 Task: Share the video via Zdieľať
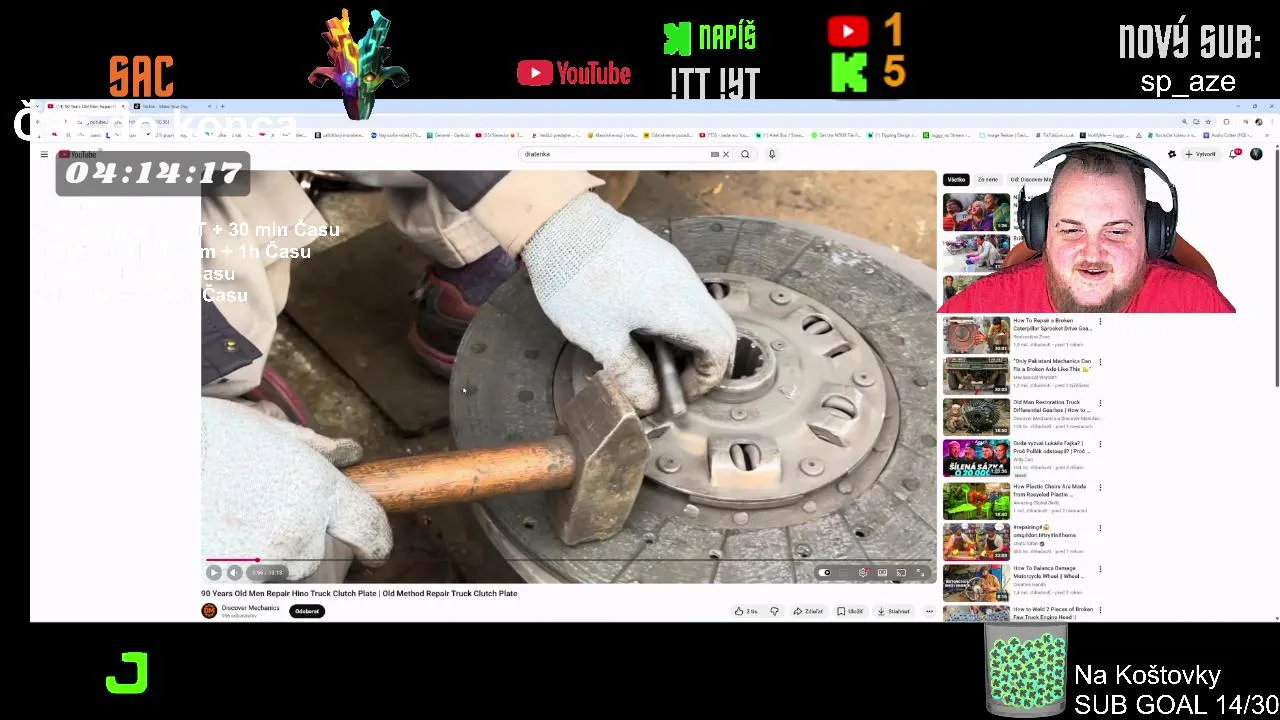click(x=808, y=611)
